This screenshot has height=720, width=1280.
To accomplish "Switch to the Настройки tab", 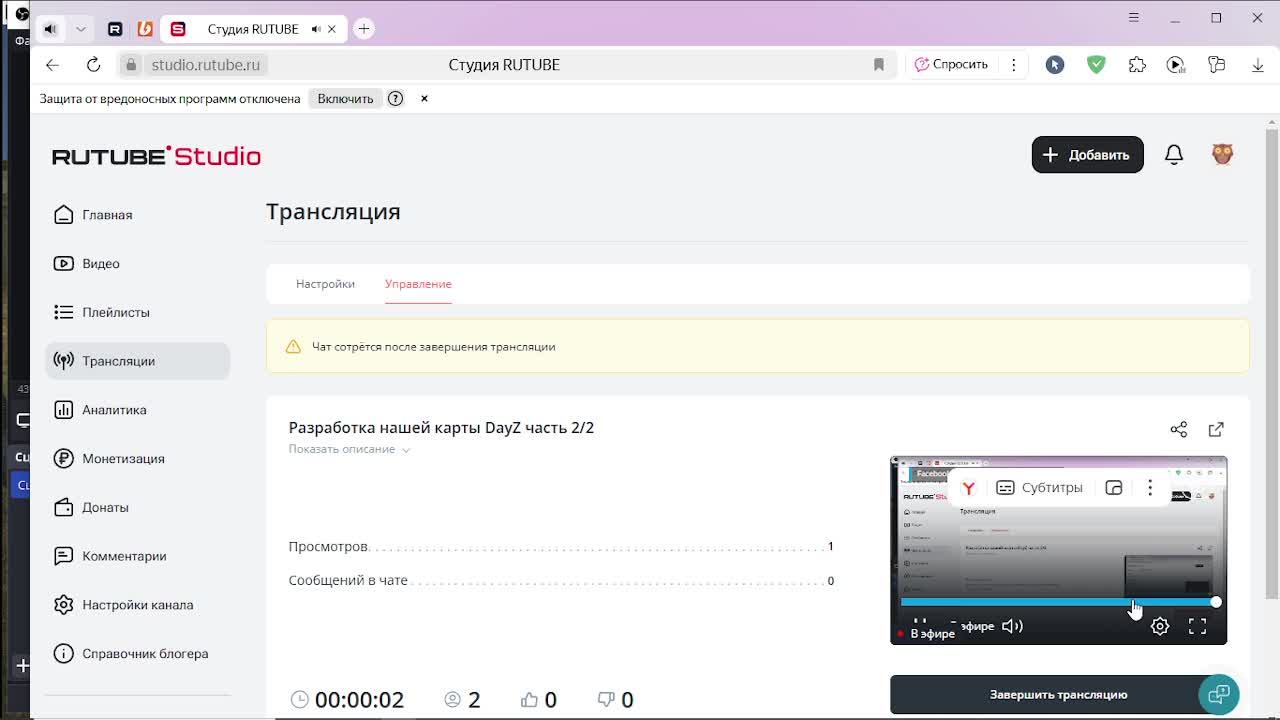I will [x=325, y=284].
